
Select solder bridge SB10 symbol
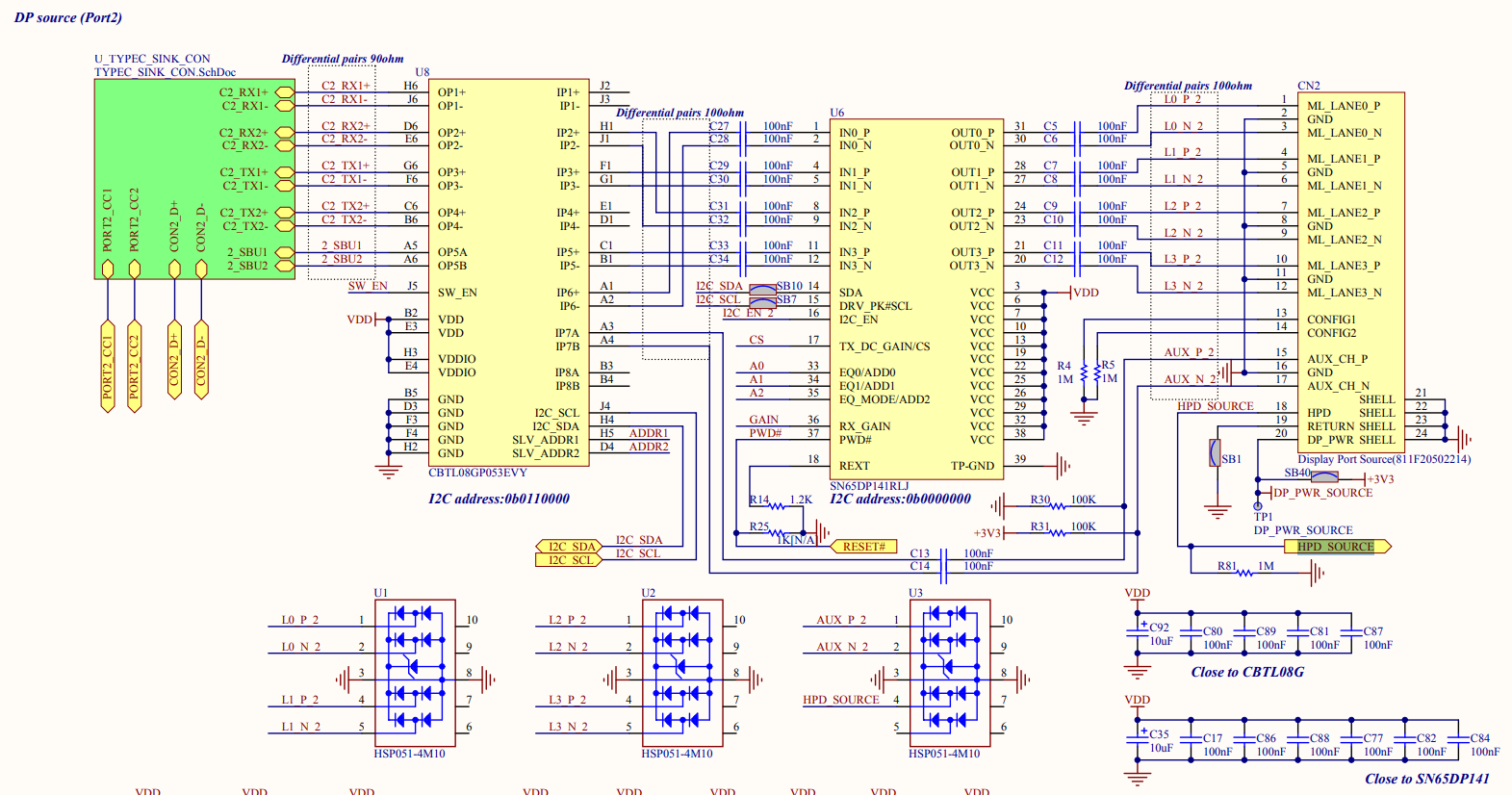pos(762,288)
